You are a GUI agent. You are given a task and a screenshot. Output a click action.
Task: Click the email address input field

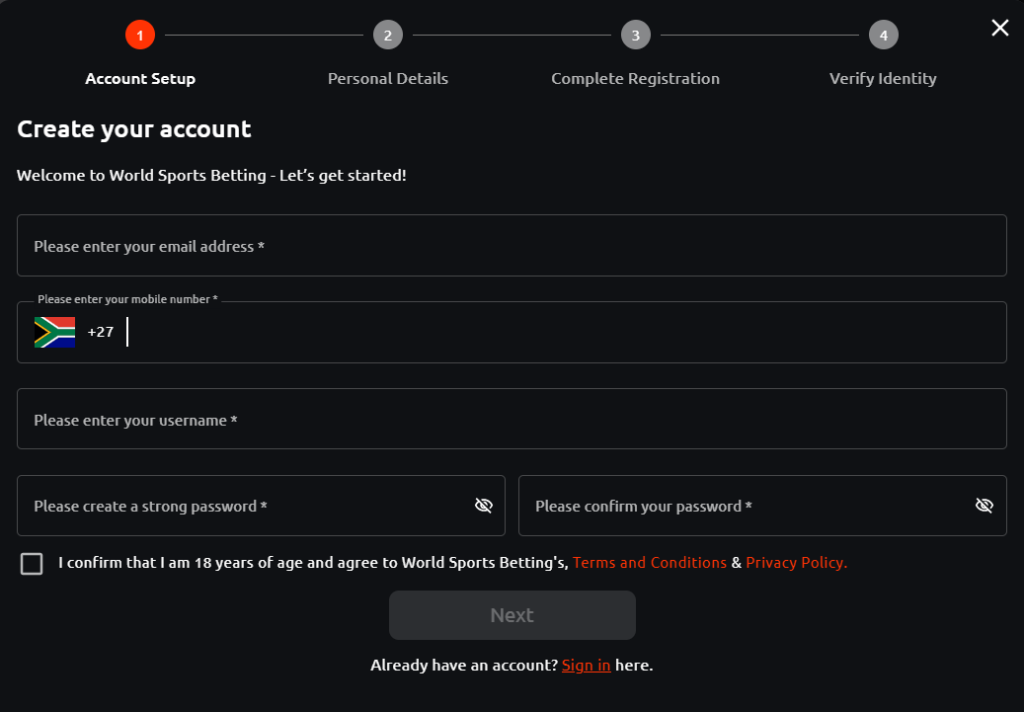(512, 245)
